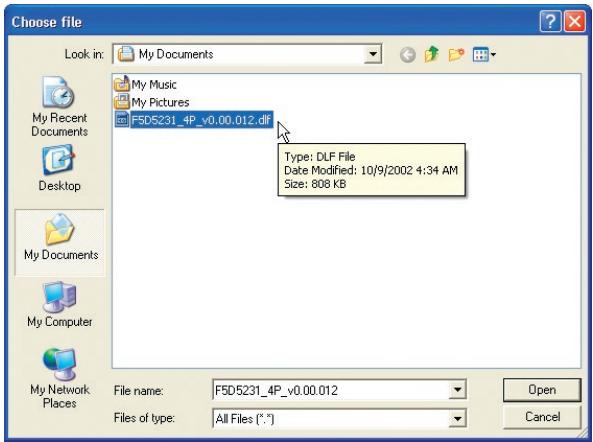Open My Computer in places bar
This screenshot has height=442, width=593.
(59, 305)
